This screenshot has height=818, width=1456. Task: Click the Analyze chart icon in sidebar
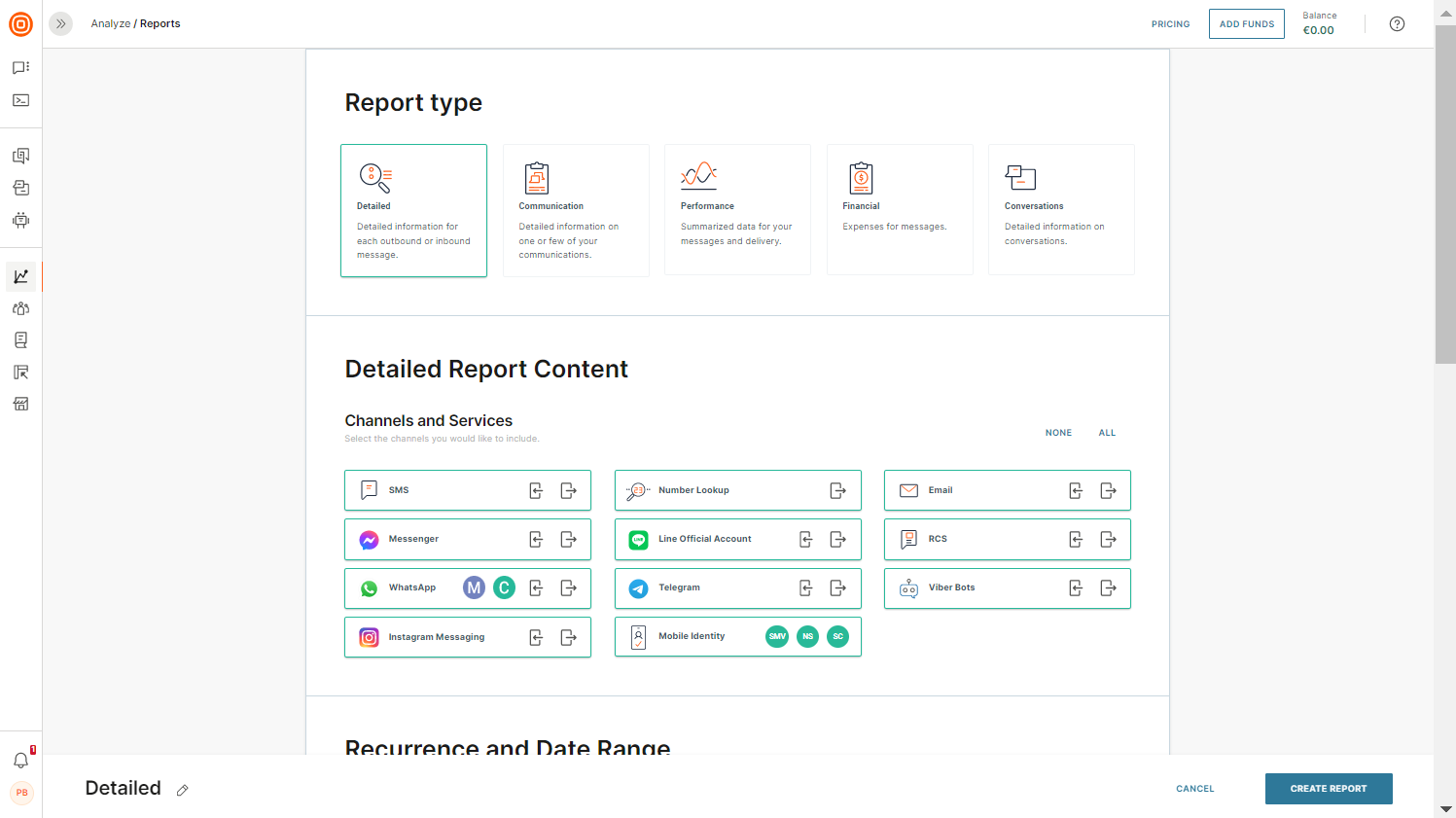pos(20,276)
